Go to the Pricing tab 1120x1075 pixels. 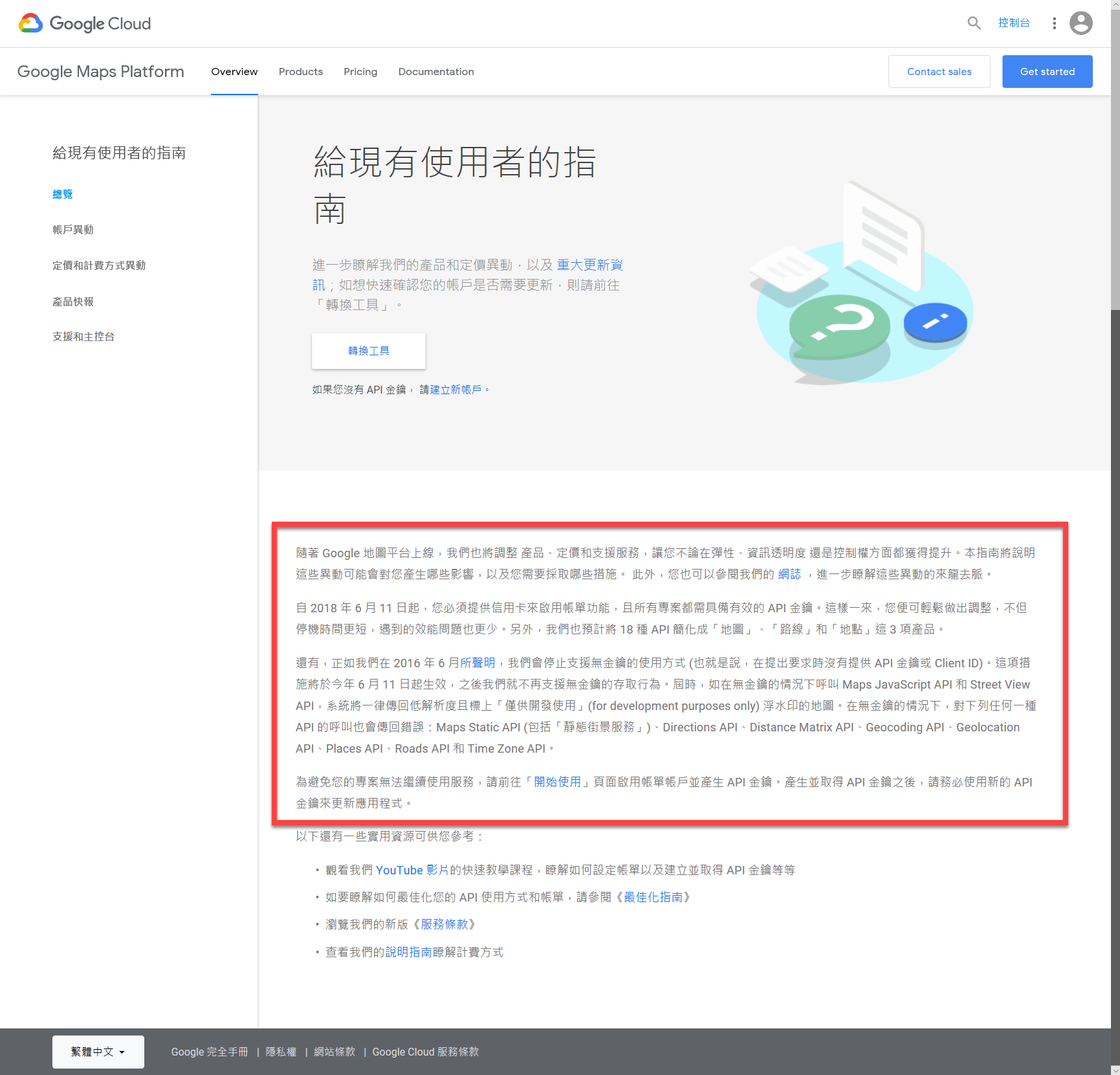[360, 71]
